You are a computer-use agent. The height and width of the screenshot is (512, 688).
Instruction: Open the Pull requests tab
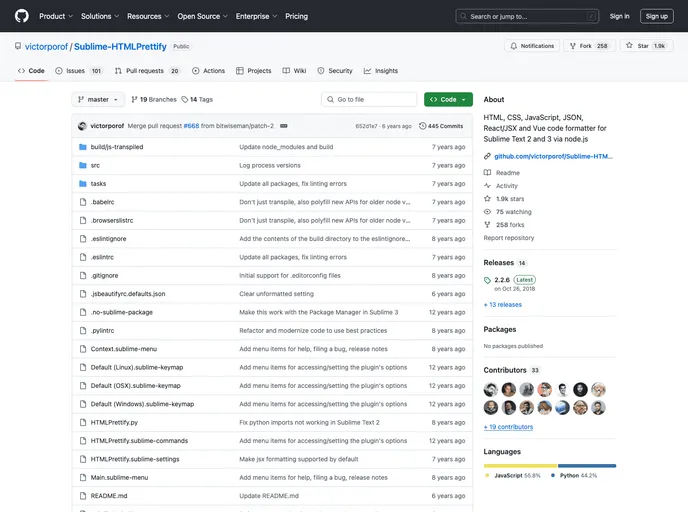[147, 71]
